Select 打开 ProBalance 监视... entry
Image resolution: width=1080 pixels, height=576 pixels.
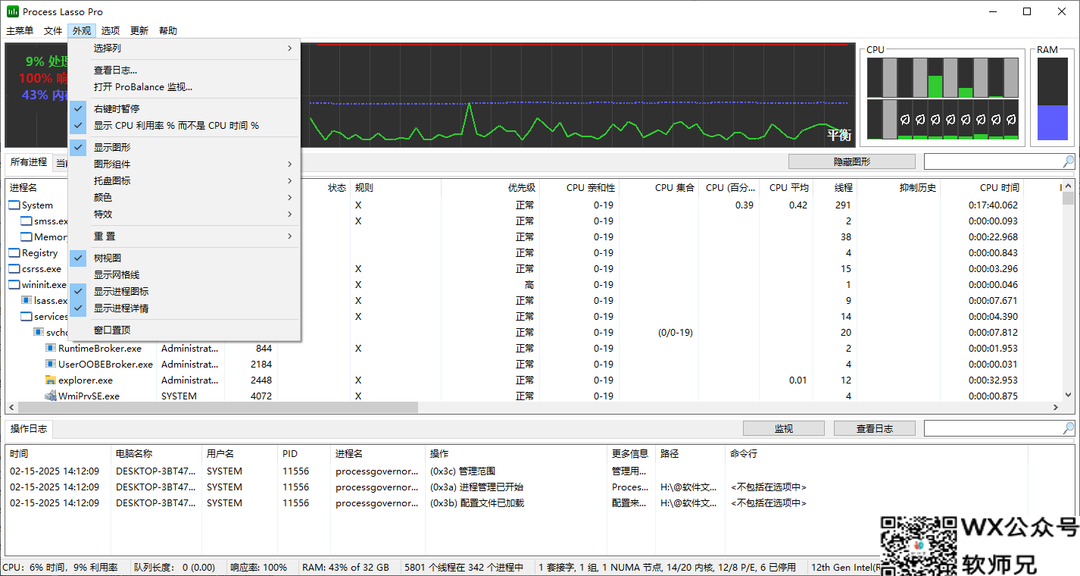pos(184,87)
